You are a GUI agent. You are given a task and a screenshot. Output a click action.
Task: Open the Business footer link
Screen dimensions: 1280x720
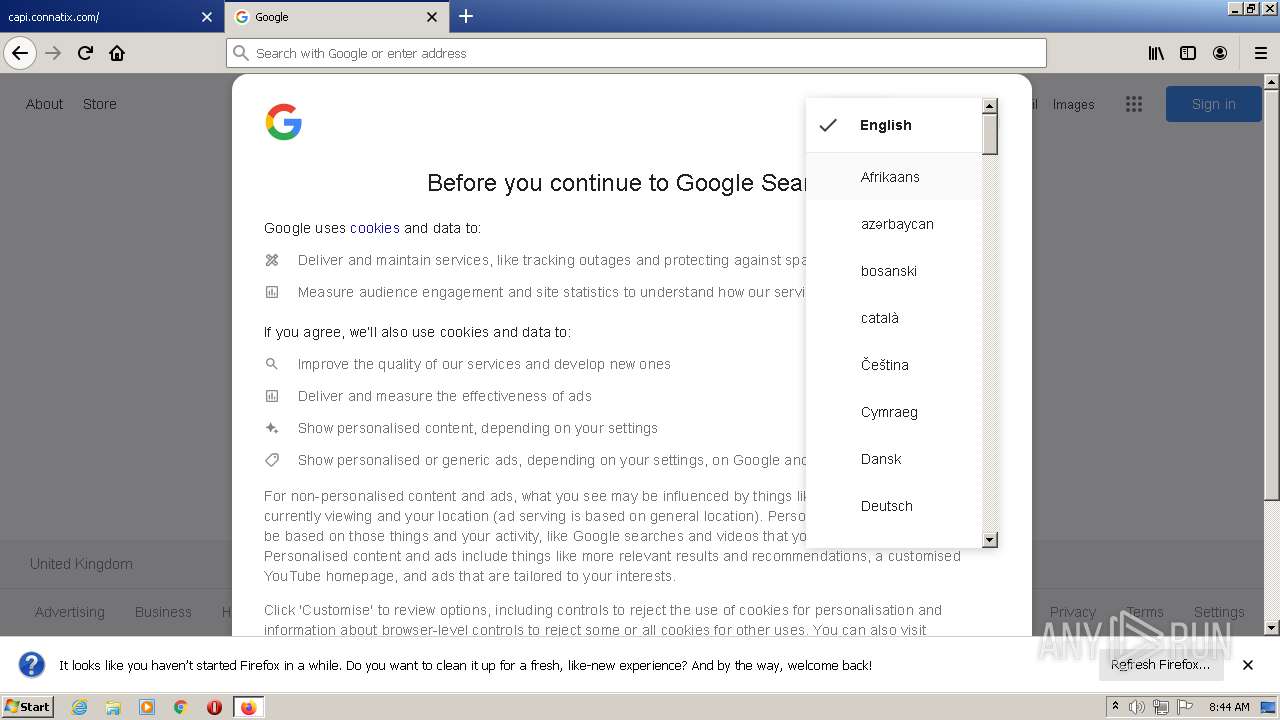(x=163, y=612)
